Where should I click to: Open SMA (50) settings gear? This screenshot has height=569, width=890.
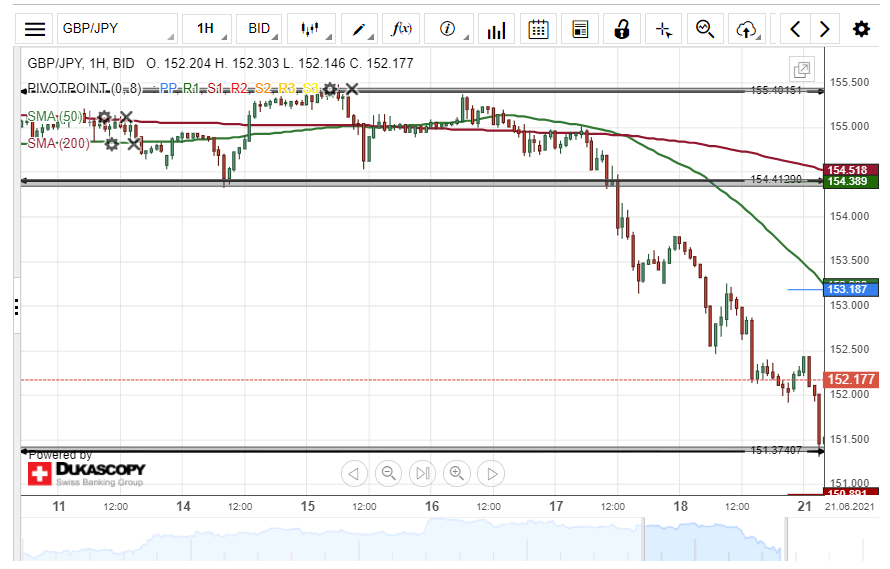click(x=104, y=118)
